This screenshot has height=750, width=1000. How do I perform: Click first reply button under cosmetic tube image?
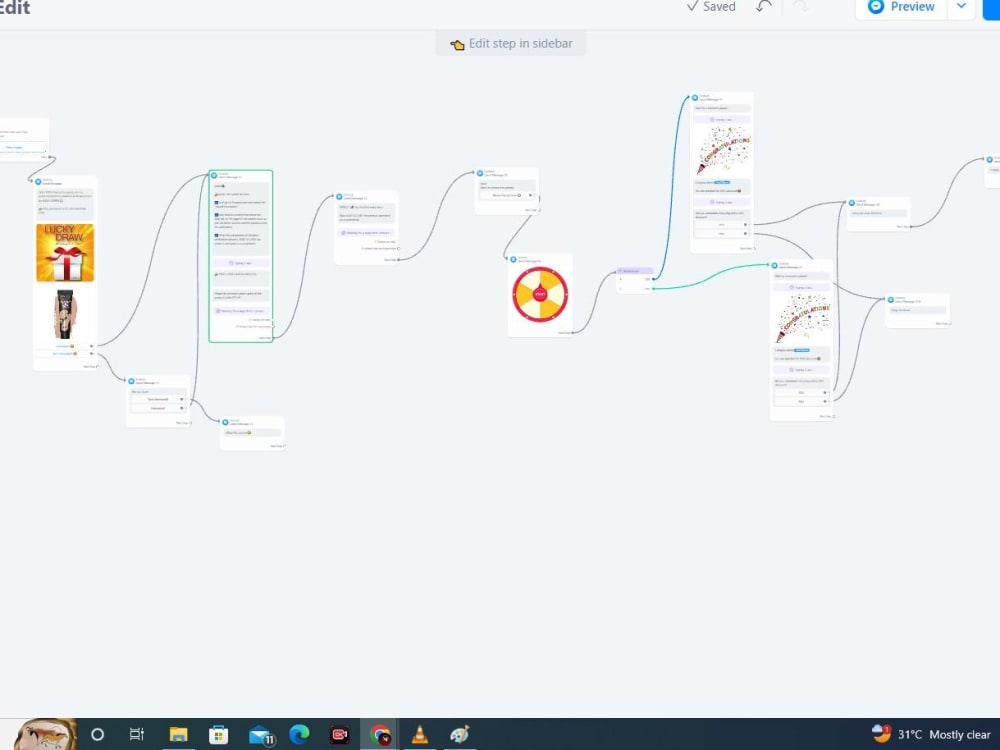point(65,346)
